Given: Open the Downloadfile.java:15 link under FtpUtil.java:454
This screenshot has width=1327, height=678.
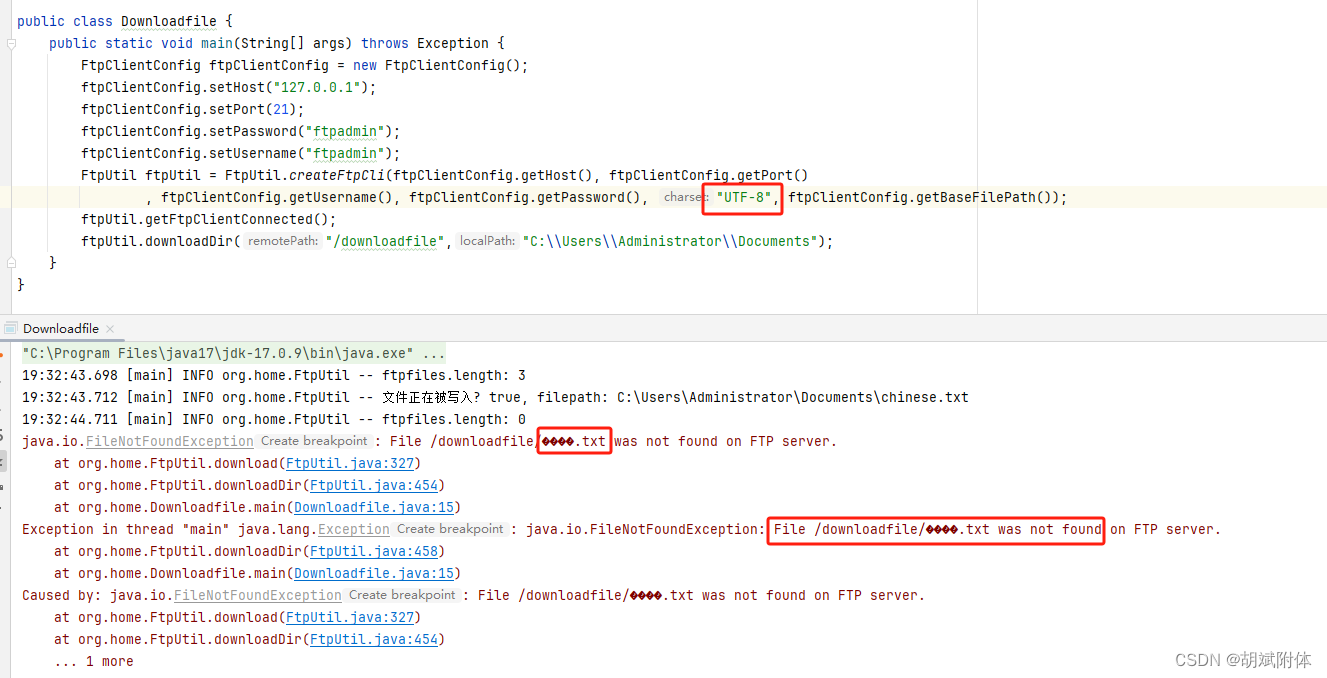Looking at the screenshot, I should [x=374, y=507].
